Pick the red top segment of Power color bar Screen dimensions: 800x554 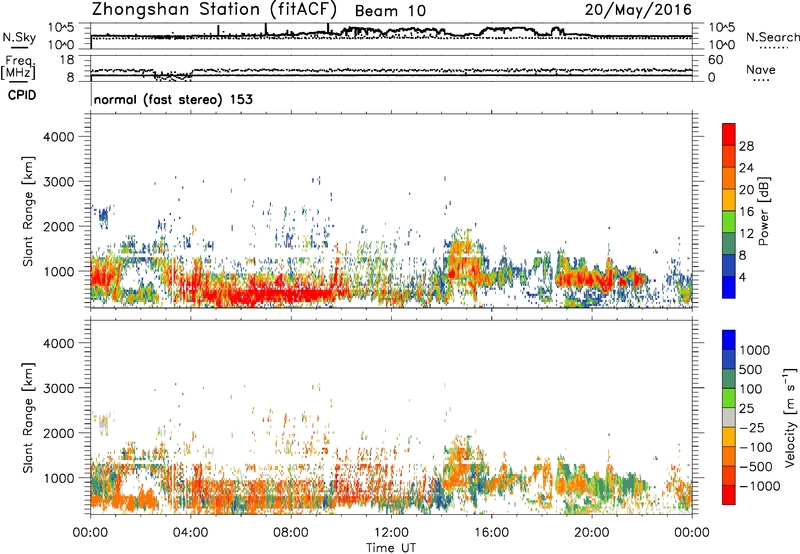pyautogui.click(x=729, y=134)
